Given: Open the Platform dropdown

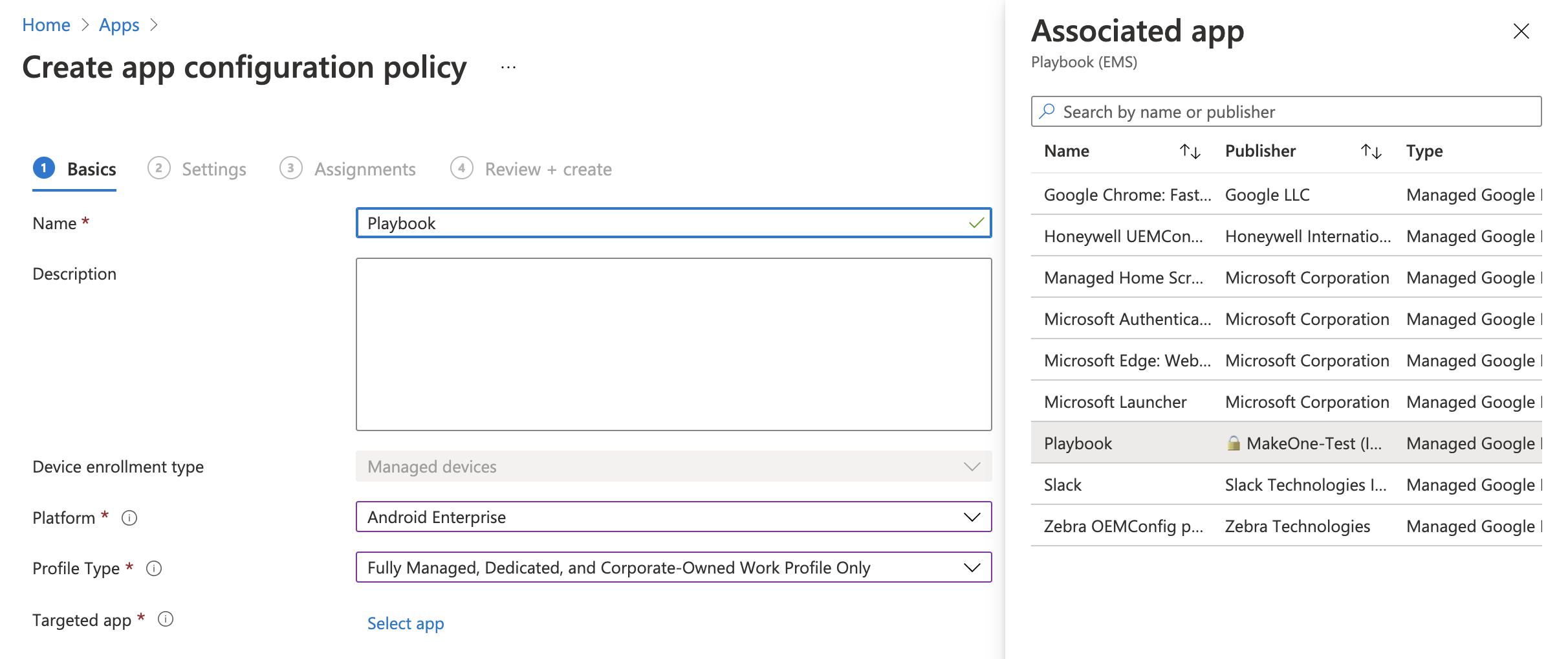Looking at the screenshot, I should click(x=673, y=517).
